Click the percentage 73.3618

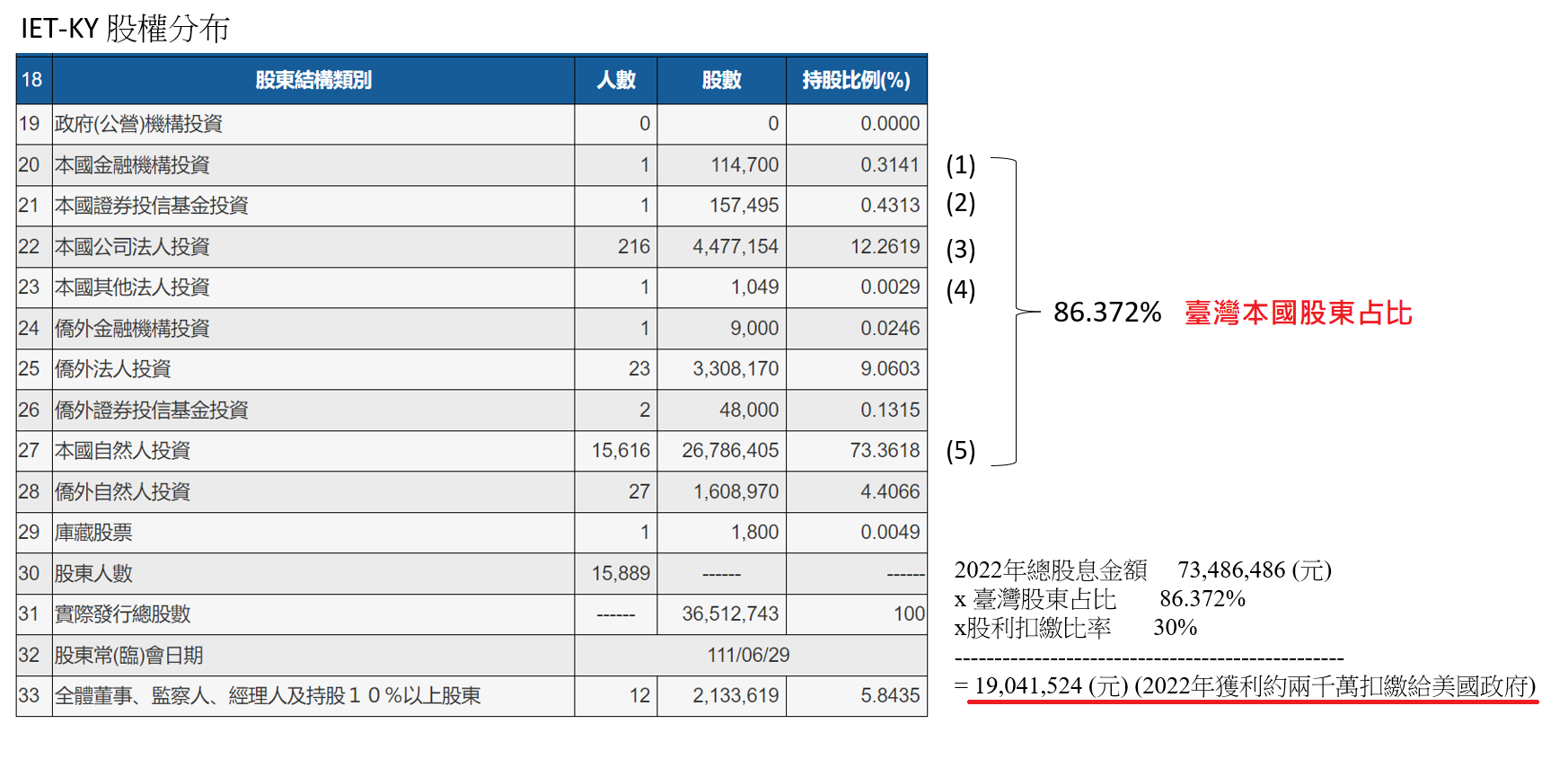pyautogui.click(x=885, y=451)
